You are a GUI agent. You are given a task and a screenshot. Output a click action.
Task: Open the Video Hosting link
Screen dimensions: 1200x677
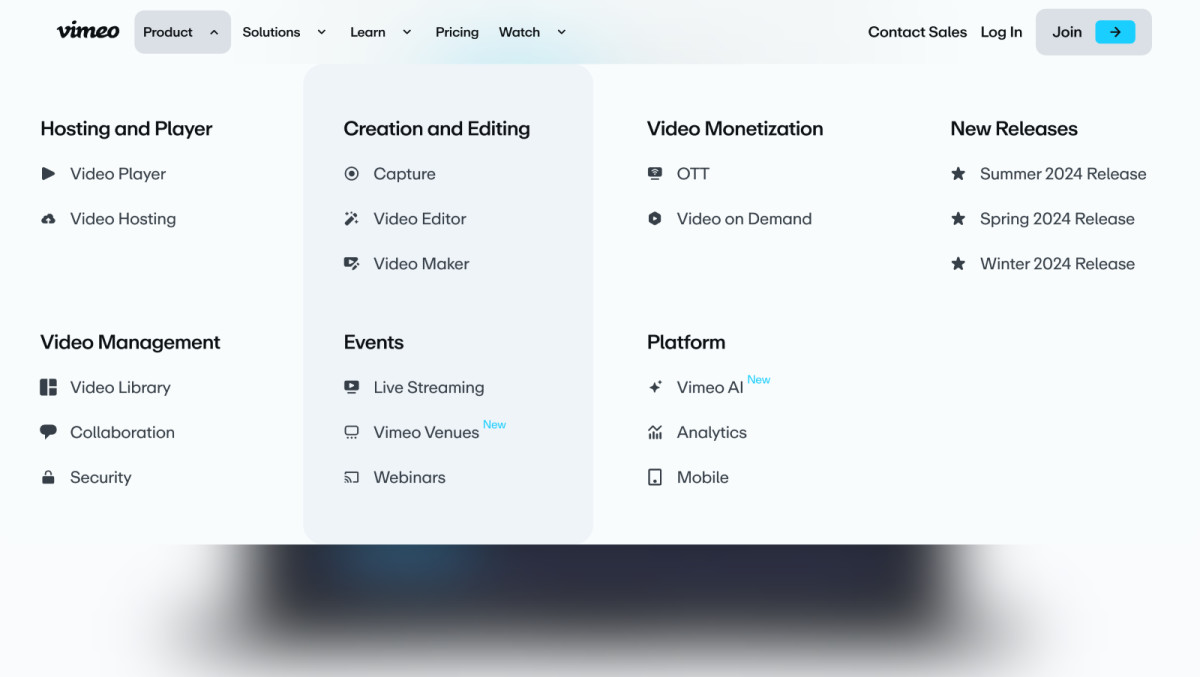click(x=123, y=219)
